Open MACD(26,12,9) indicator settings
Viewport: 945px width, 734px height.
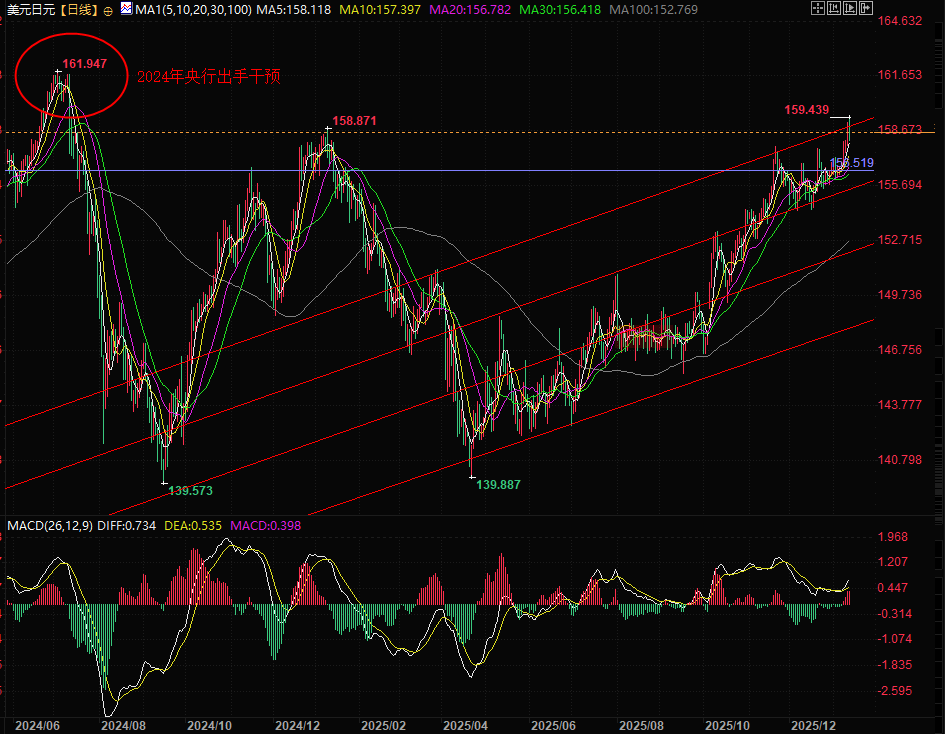[x=49, y=525]
